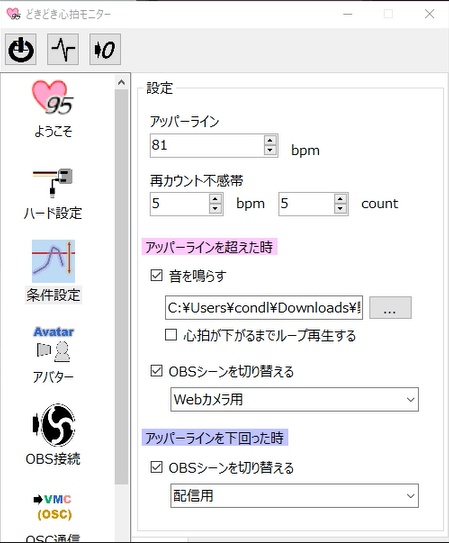Viewport: 449px width, 543px height.
Task: Minimize the どきどき心拍モニター window
Action: pos(348,14)
